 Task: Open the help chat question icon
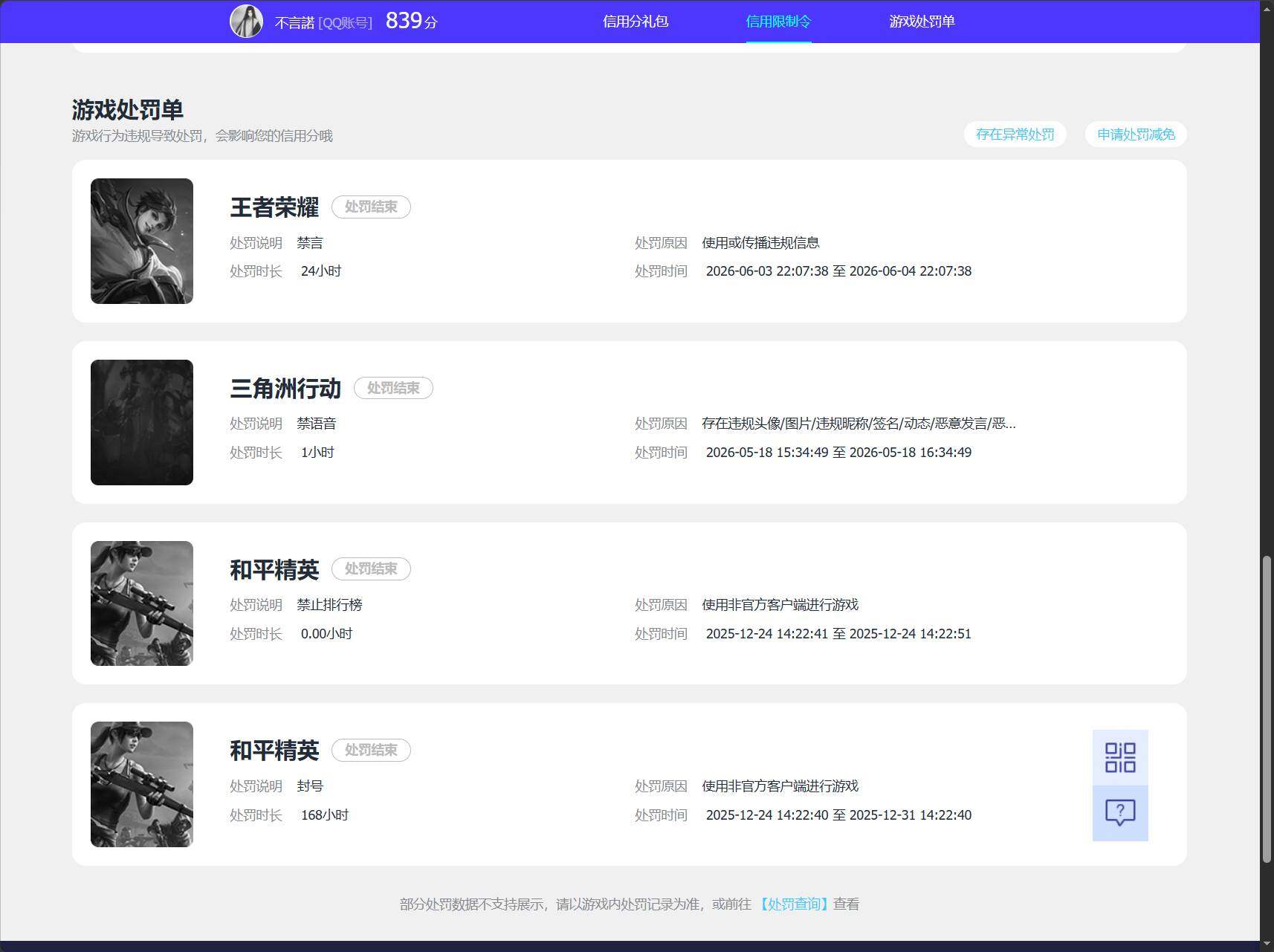(1120, 813)
